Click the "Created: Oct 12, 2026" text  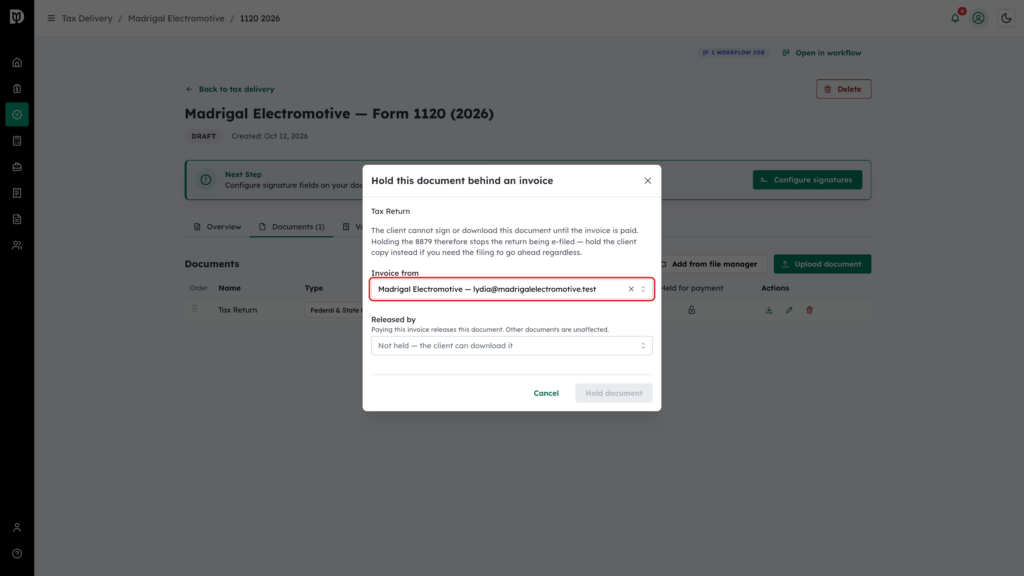pyautogui.click(x=270, y=136)
